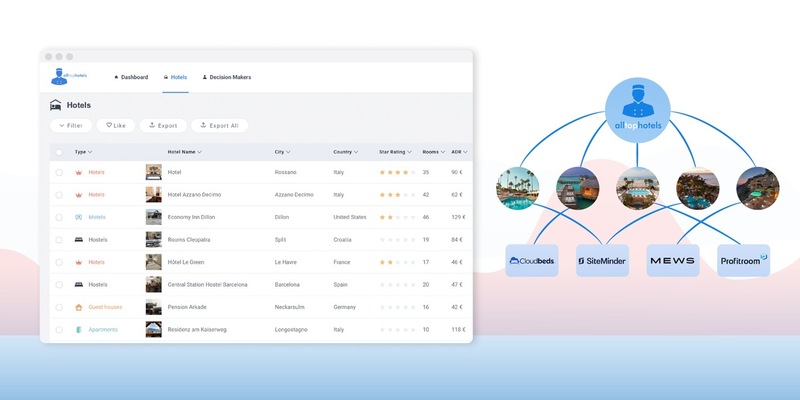Click the Motels type link
The image size is (800, 400).
(97, 217)
